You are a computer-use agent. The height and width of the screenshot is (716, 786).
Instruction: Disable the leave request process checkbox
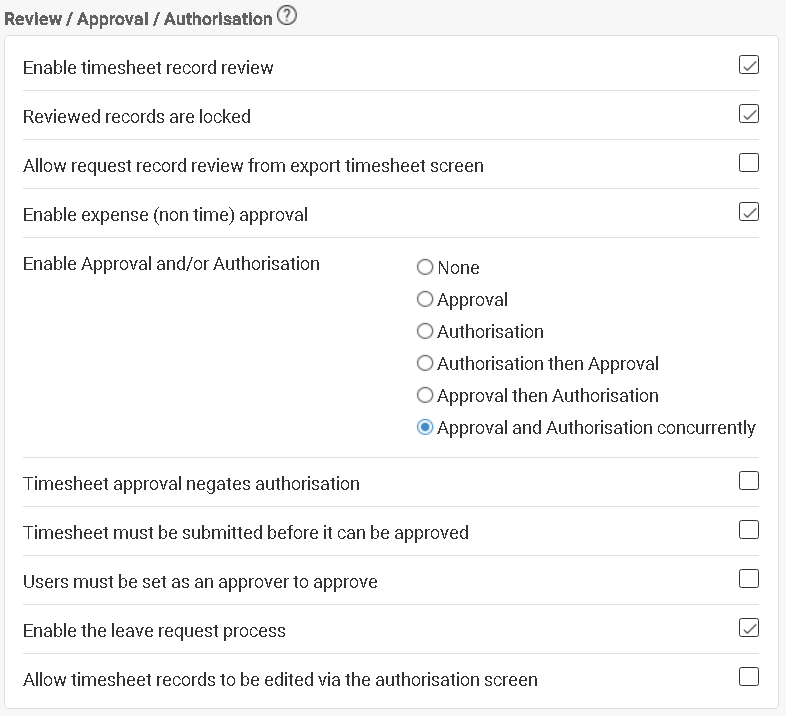click(x=748, y=628)
